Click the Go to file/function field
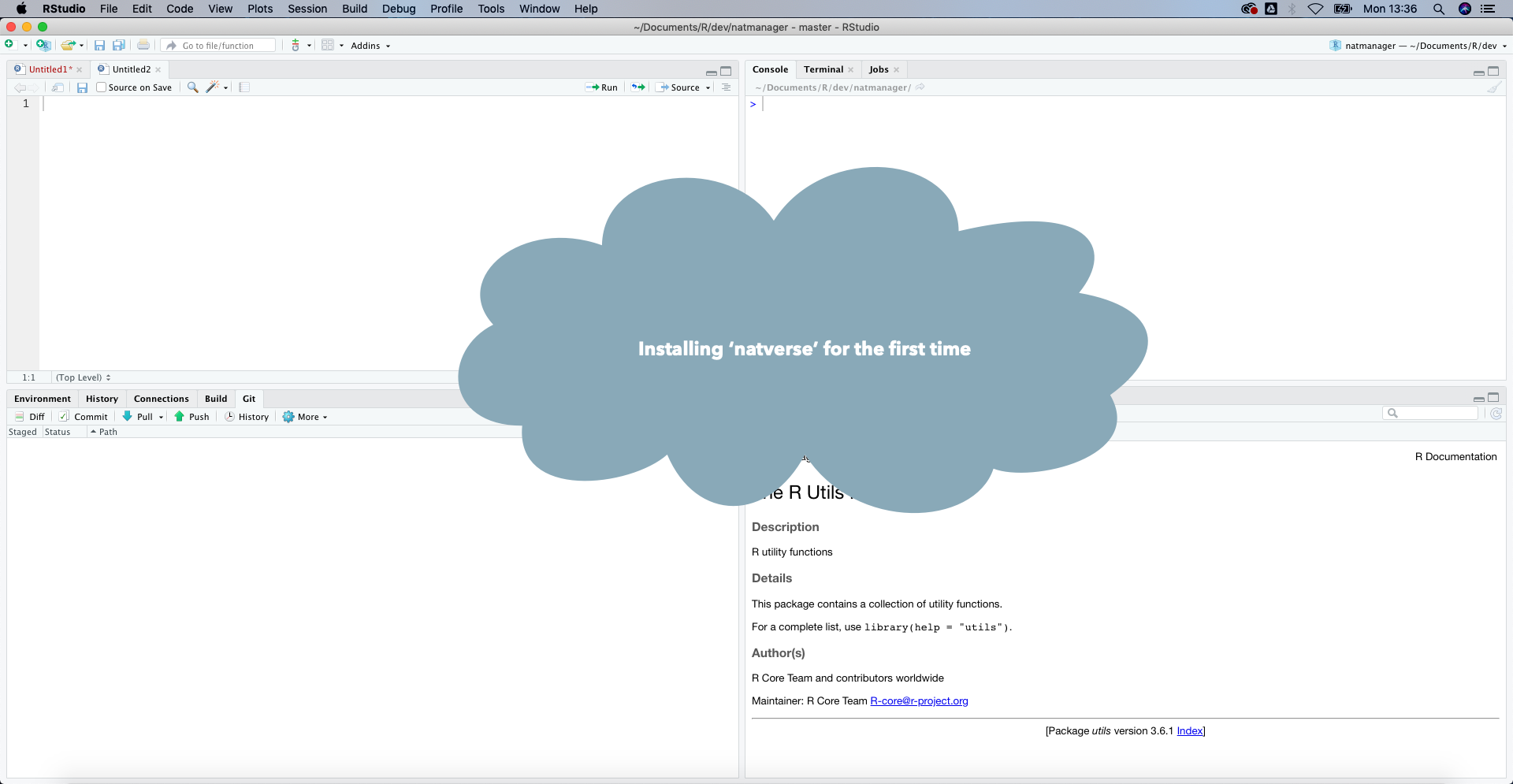The width and height of the screenshot is (1513, 784). 219,46
